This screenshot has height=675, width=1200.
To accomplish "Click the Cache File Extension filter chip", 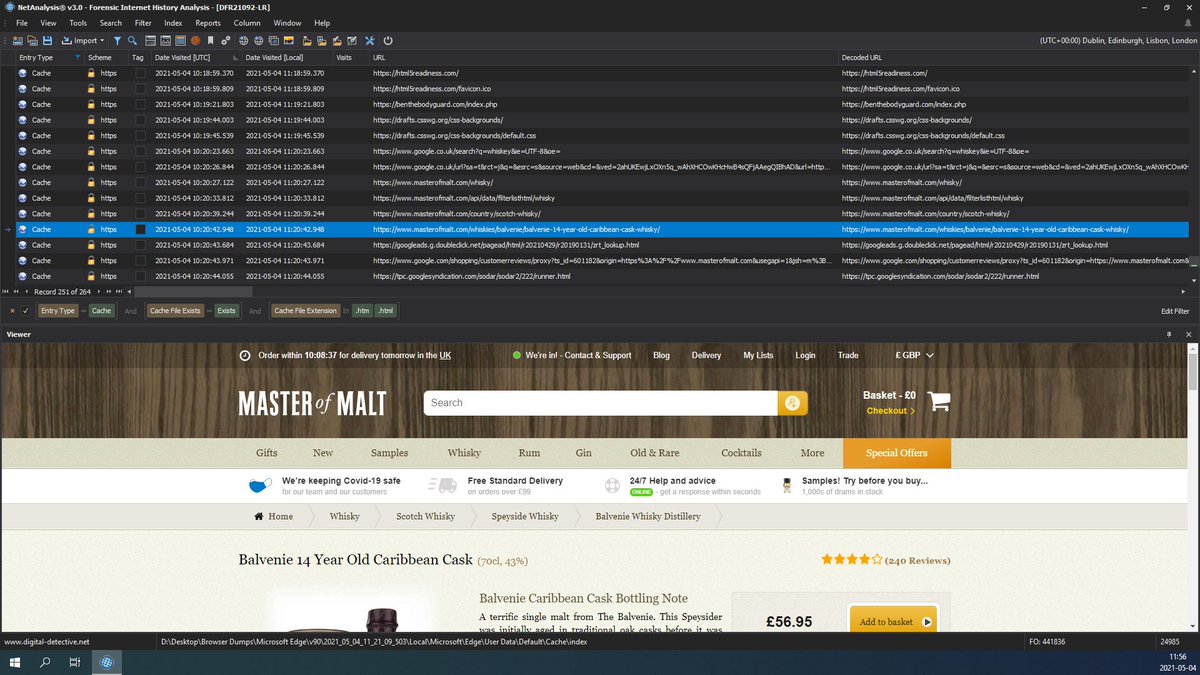I will [306, 311].
